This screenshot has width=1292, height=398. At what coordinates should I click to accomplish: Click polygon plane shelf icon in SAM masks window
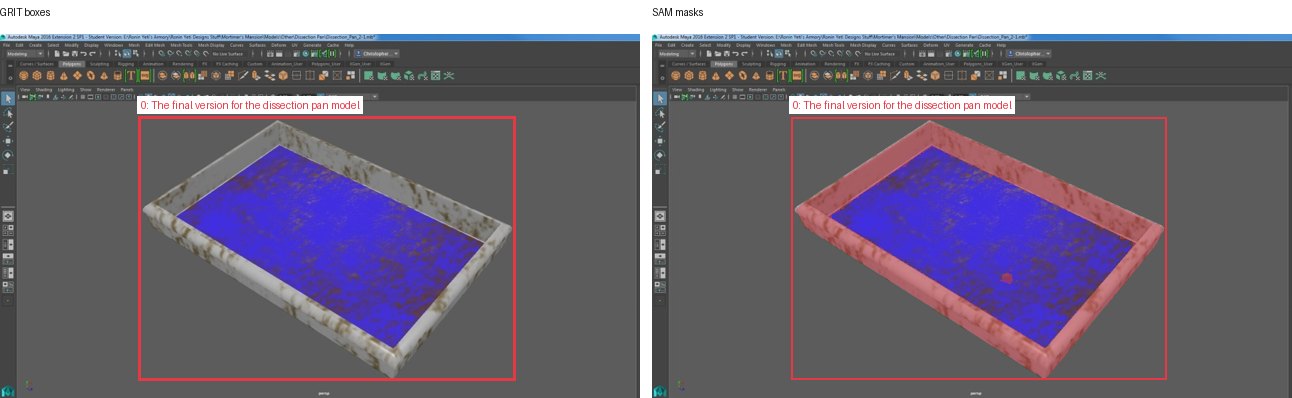[729, 76]
